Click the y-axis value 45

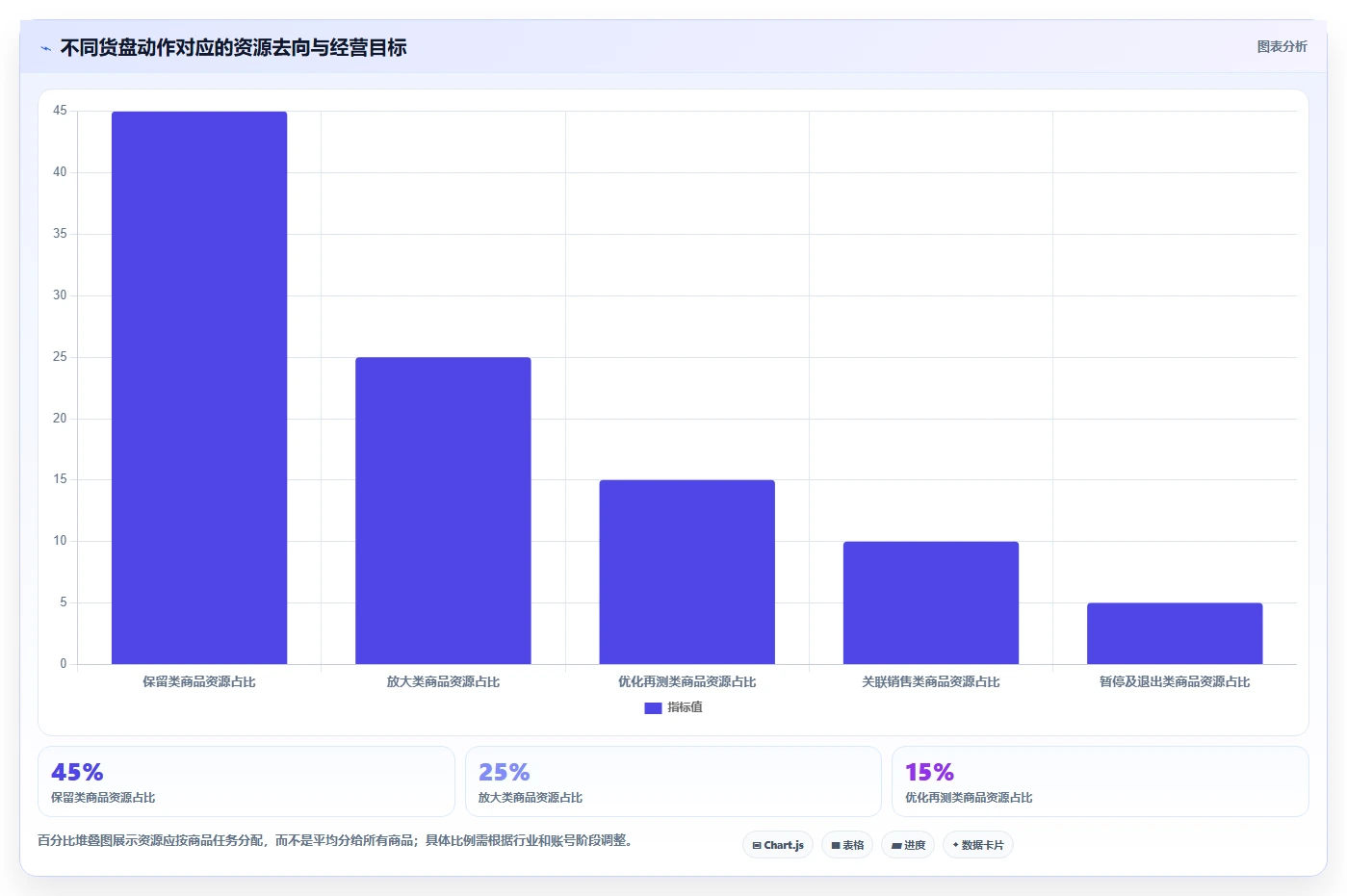tap(60, 111)
